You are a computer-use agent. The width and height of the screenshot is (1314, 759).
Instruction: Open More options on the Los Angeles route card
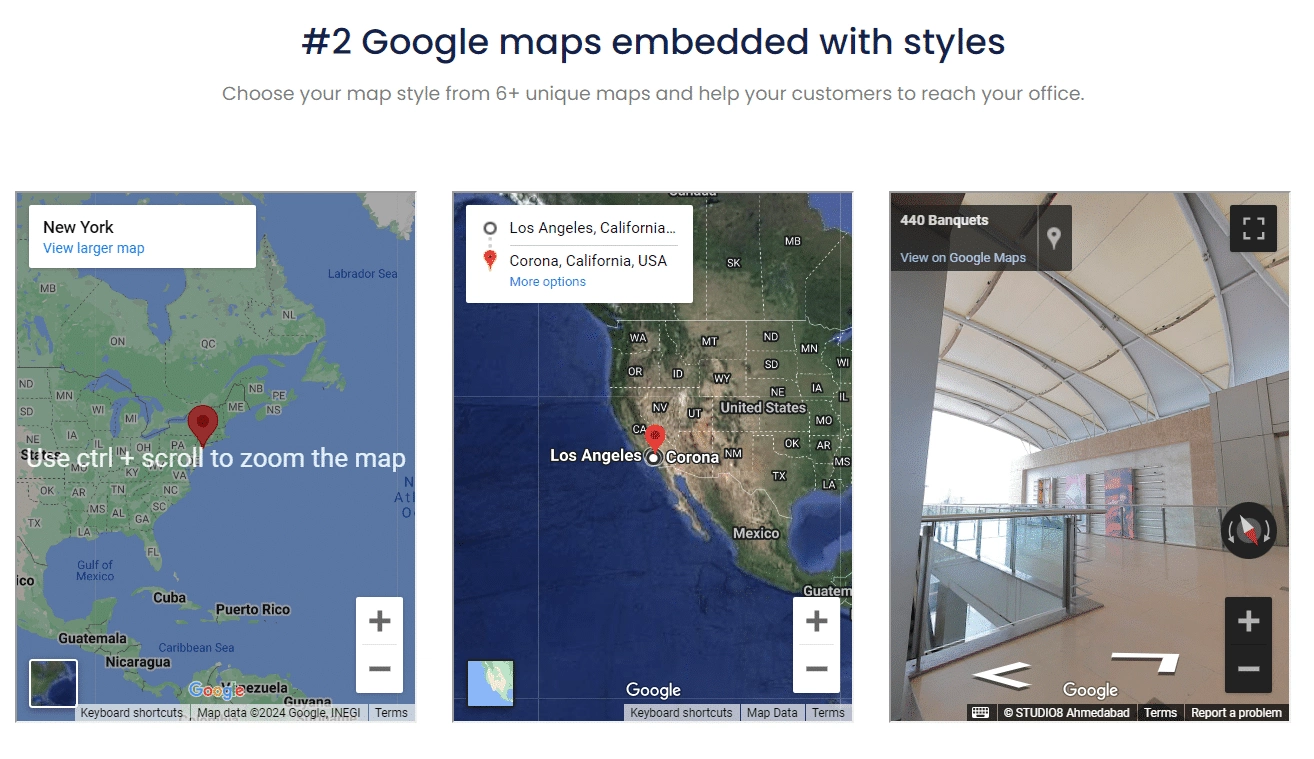547,281
